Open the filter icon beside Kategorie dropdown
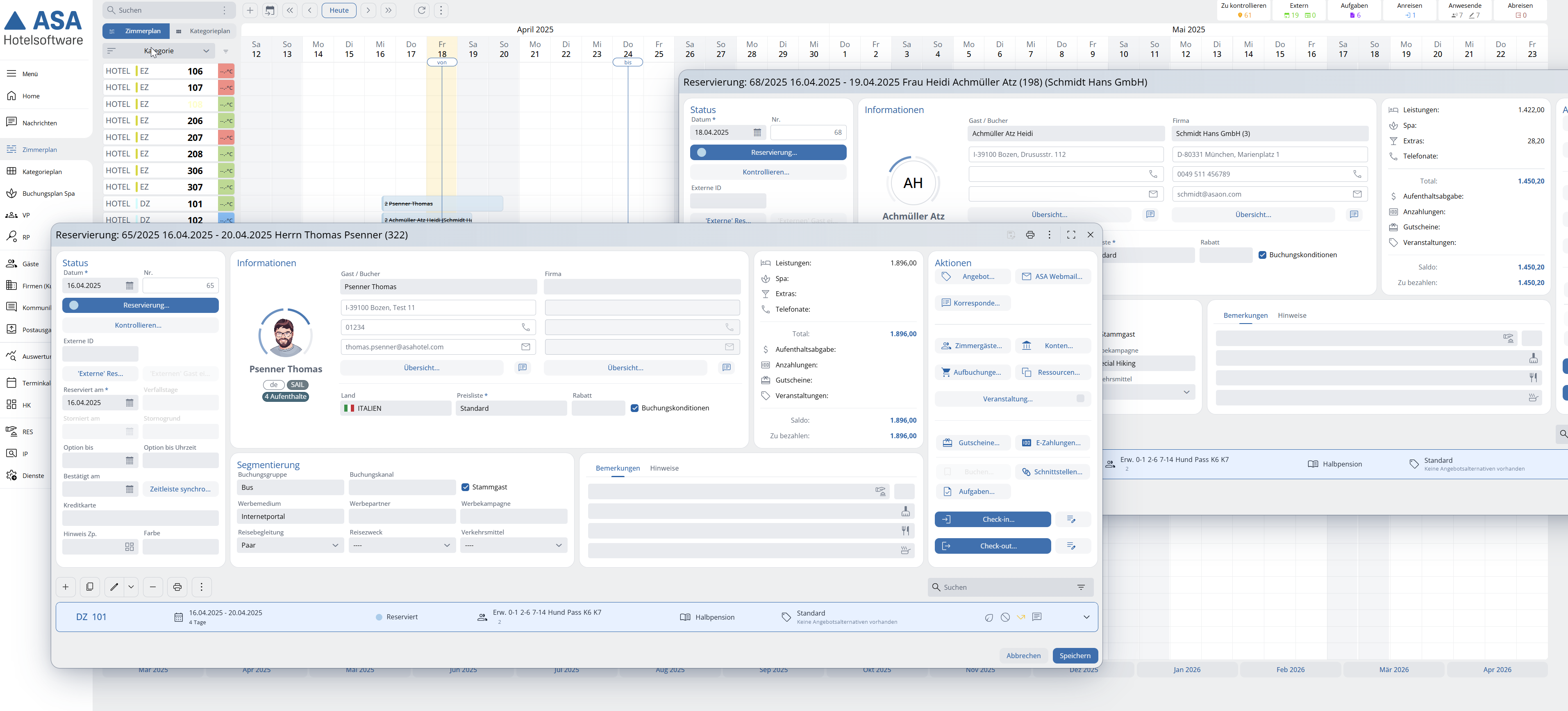1568x711 pixels. (x=226, y=51)
